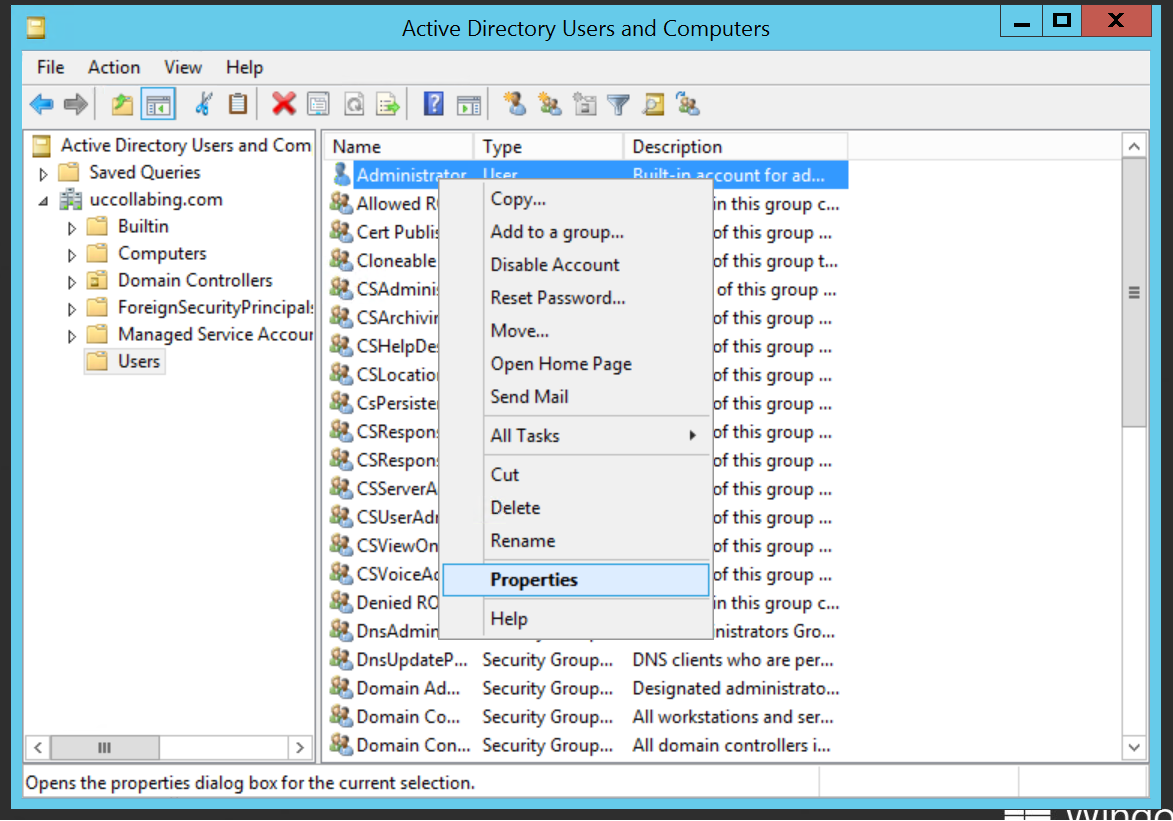Screen dimensions: 1173x821
Task: Create a new user via the toolbar icon
Action: (x=515, y=104)
